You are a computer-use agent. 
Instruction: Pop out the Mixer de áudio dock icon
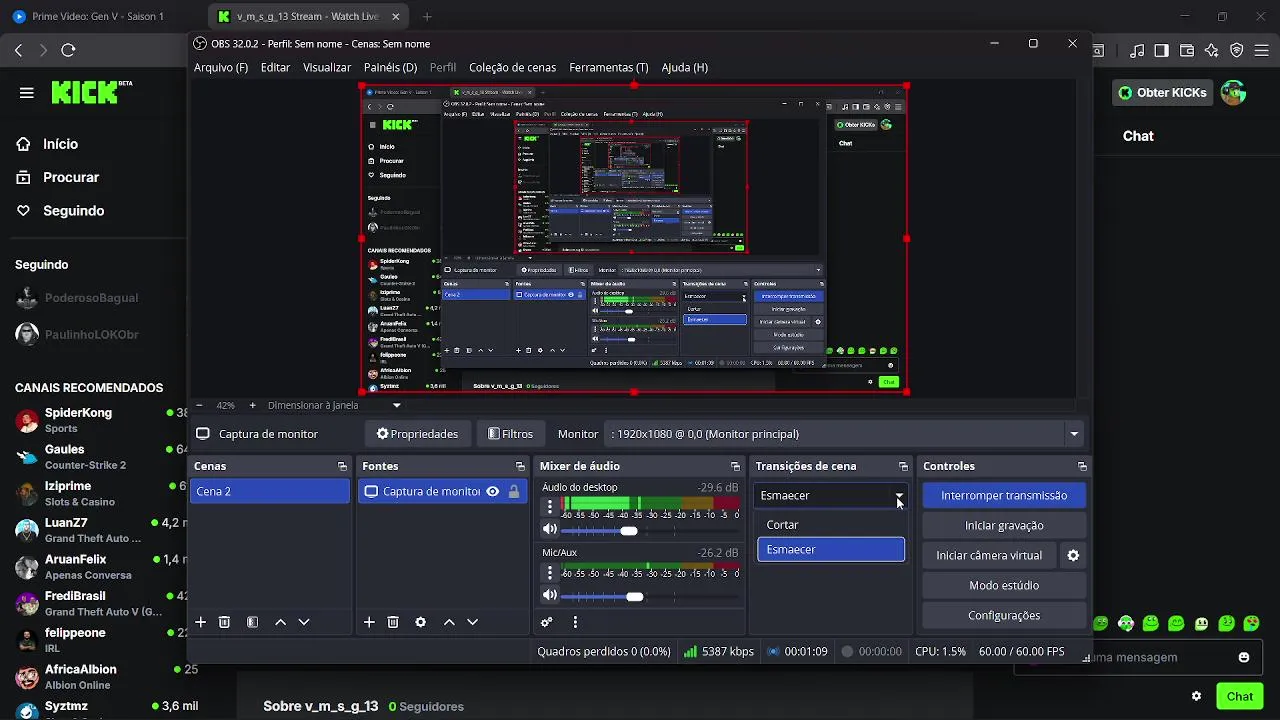click(735, 466)
